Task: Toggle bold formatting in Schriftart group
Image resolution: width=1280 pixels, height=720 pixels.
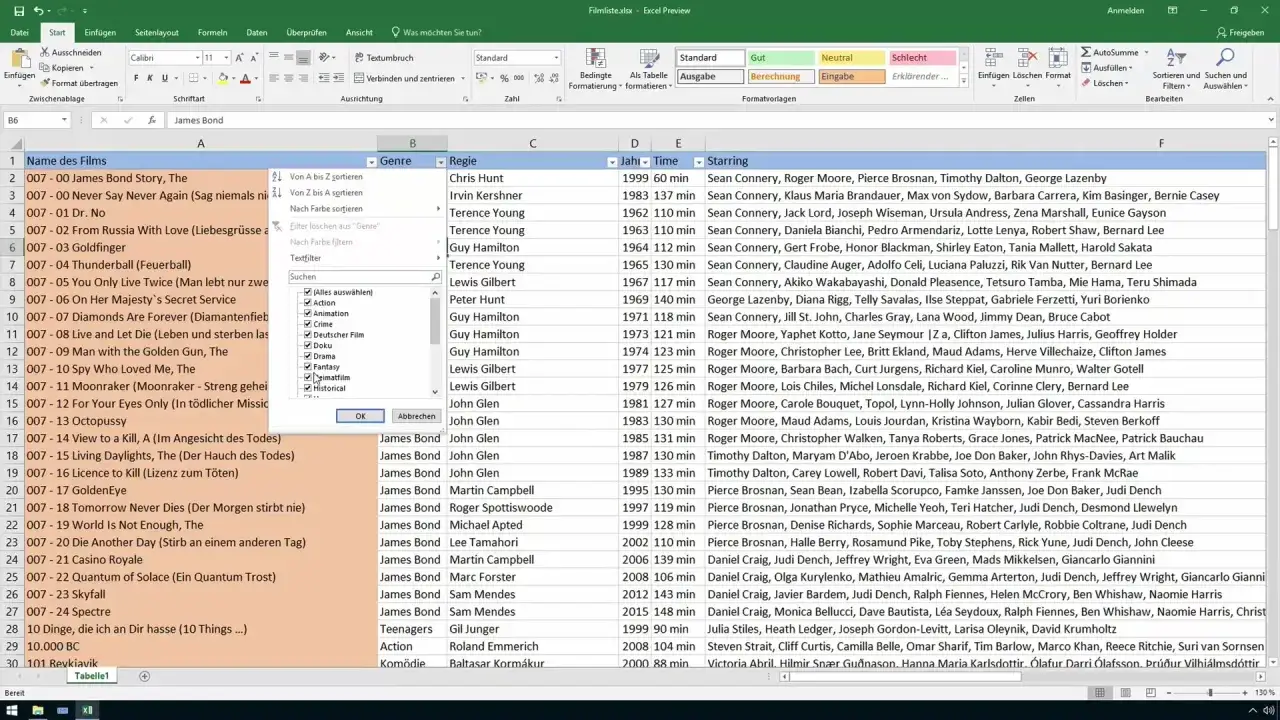Action: pos(136,78)
